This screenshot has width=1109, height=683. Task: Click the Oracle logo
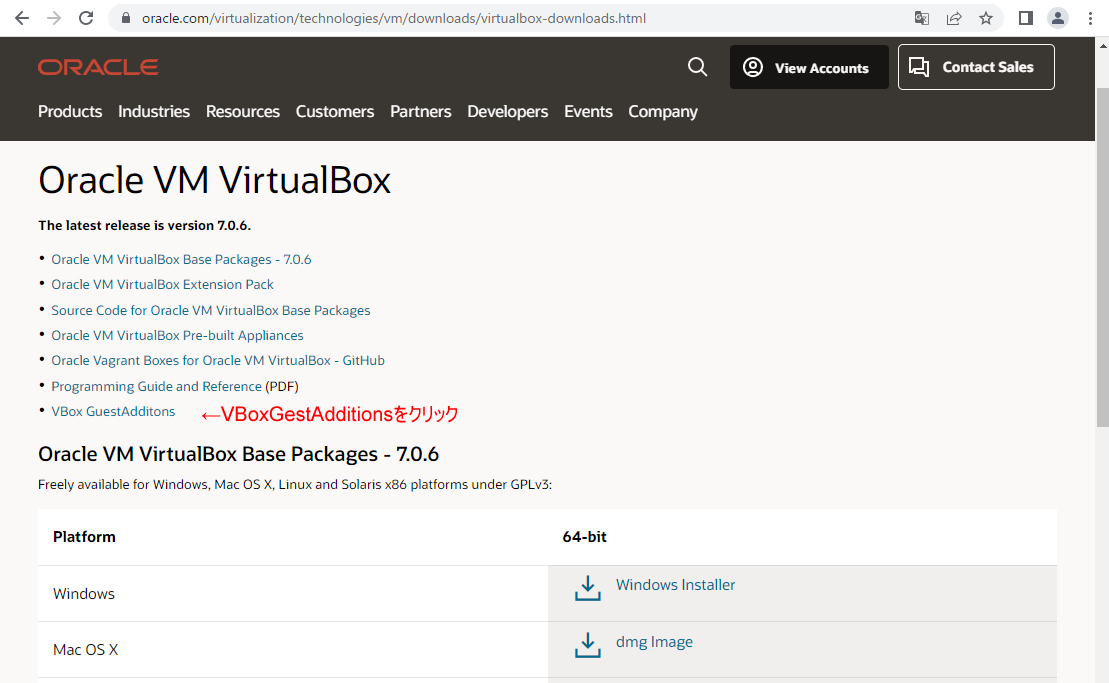click(98, 67)
